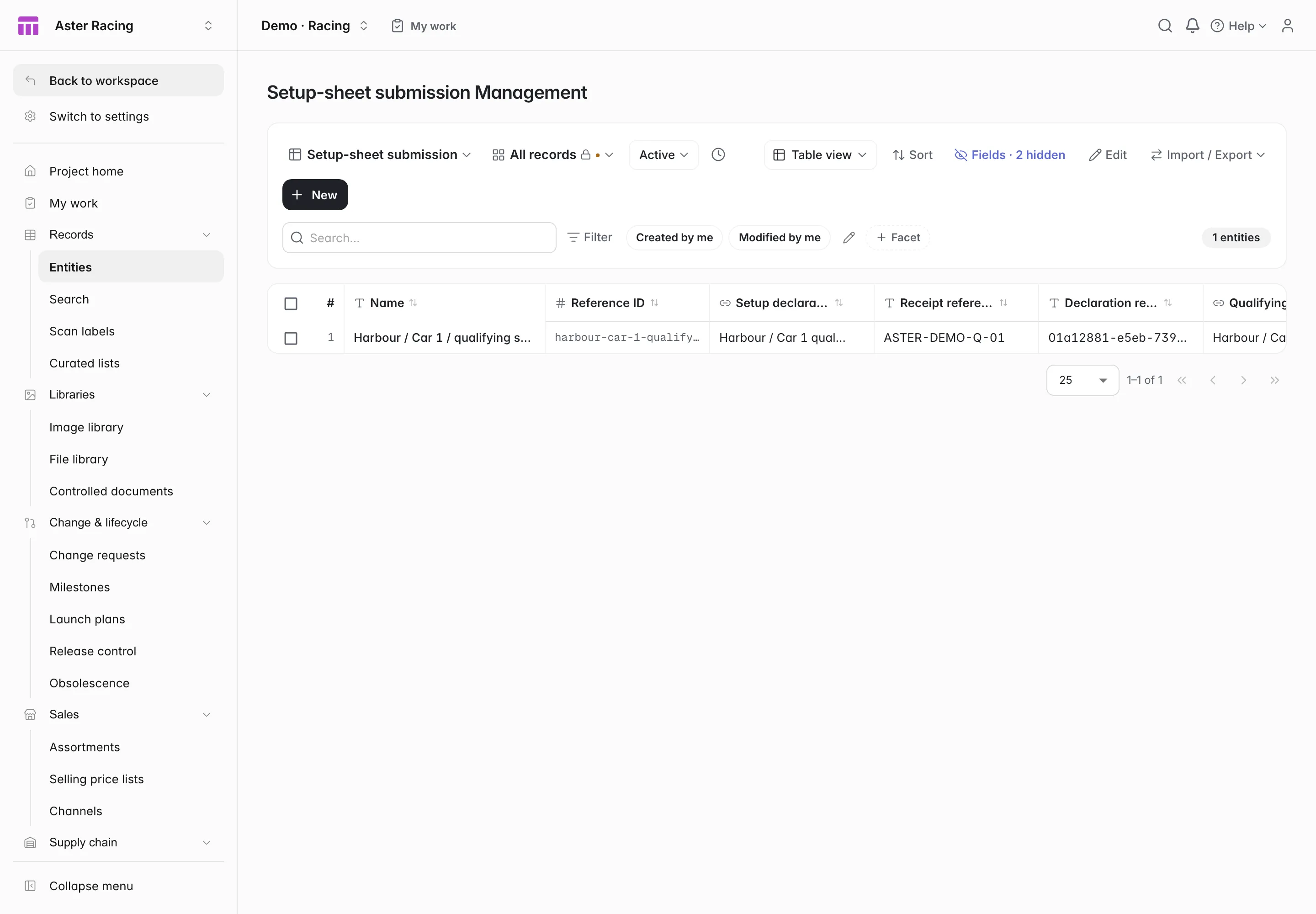Sort by the Name column arrows
Image resolution: width=1316 pixels, height=914 pixels.
click(x=413, y=303)
